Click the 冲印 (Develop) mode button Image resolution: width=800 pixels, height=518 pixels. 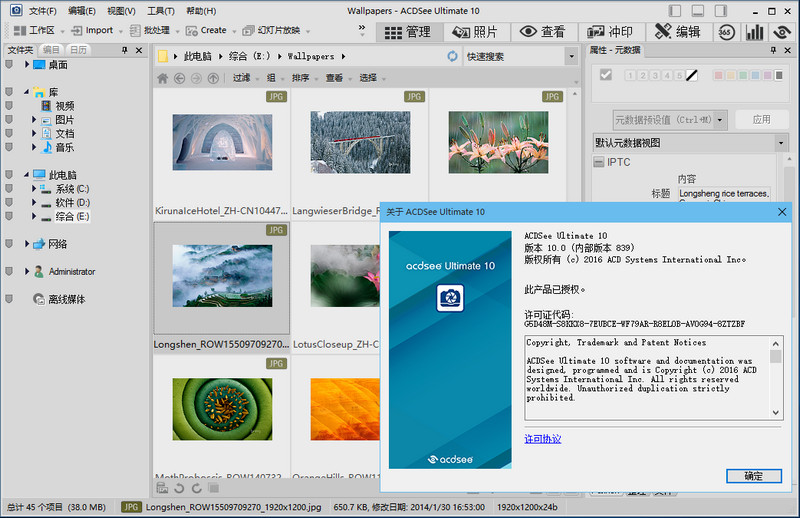[x=611, y=31]
